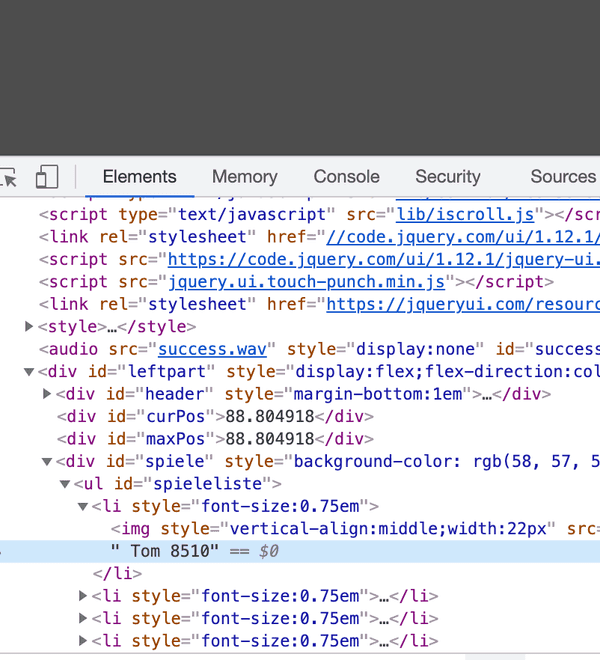Image resolution: width=600 pixels, height=660 pixels.
Task: Collapse the spieleliste ul node
Action: coord(65,484)
